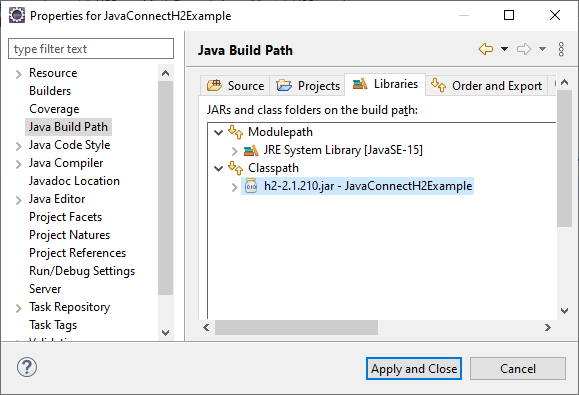Image resolution: width=579 pixels, height=395 pixels.
Task: Collapse the Modulepath node
Action: [x=219, y=132]
